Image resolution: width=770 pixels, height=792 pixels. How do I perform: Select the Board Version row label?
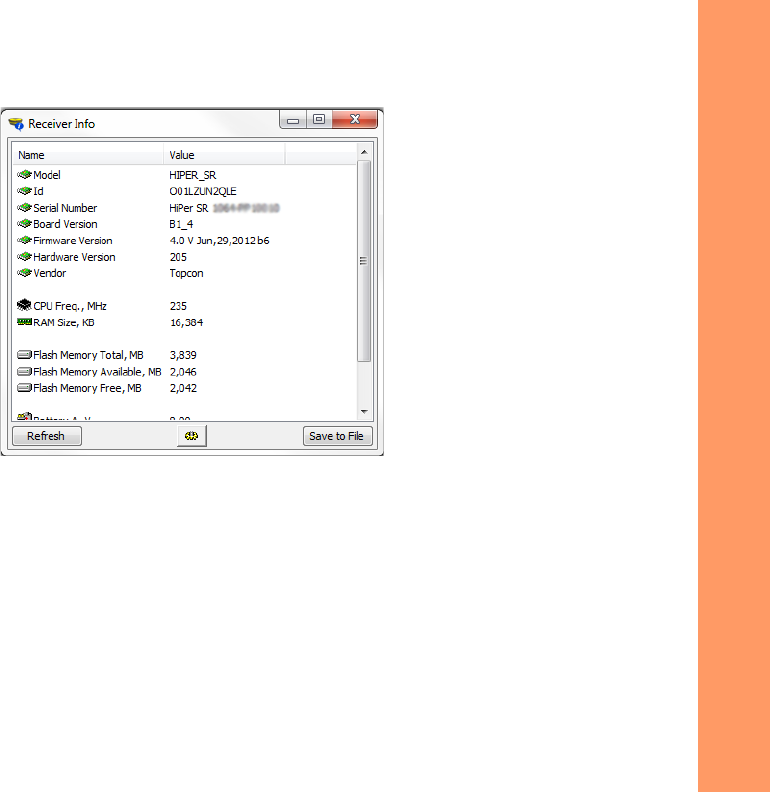click(x=65, y=224)
